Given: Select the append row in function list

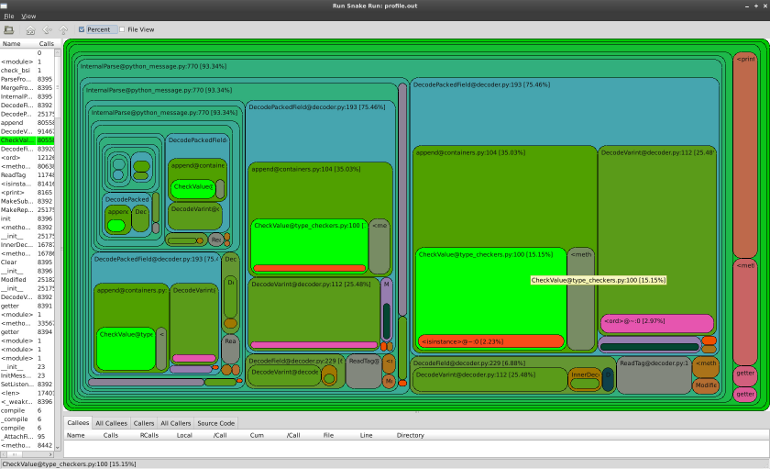Looking at the screenshot, I should coord(27,123).
